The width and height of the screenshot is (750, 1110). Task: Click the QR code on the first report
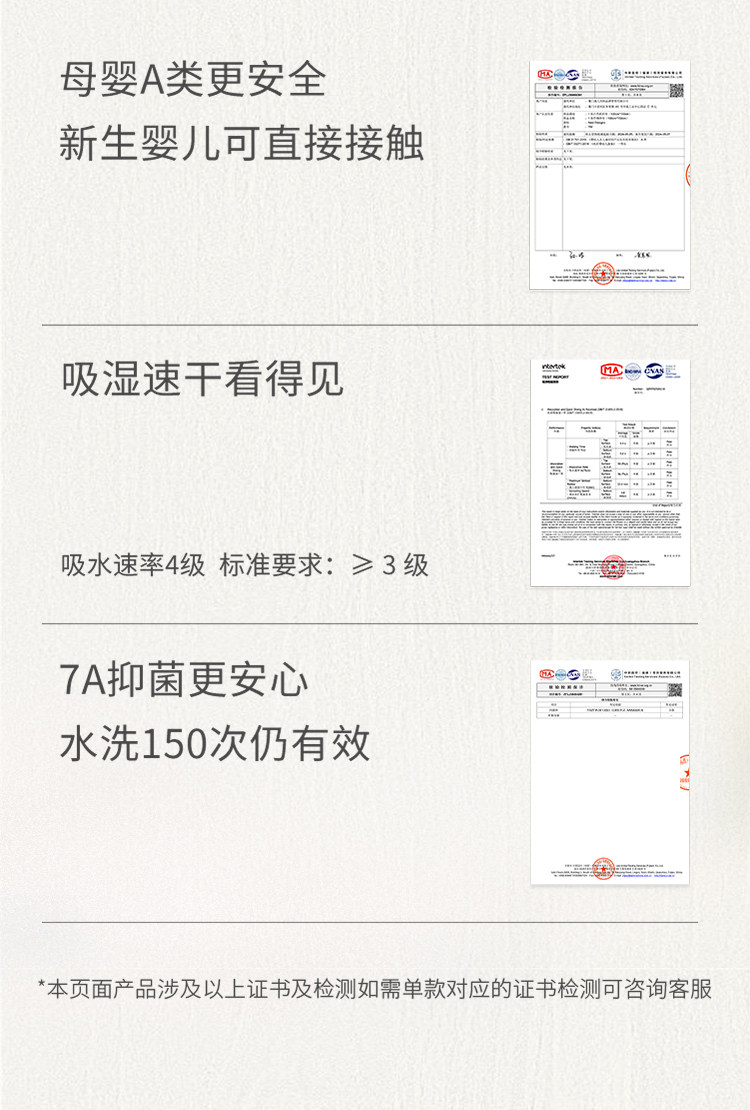click(677, 90)
